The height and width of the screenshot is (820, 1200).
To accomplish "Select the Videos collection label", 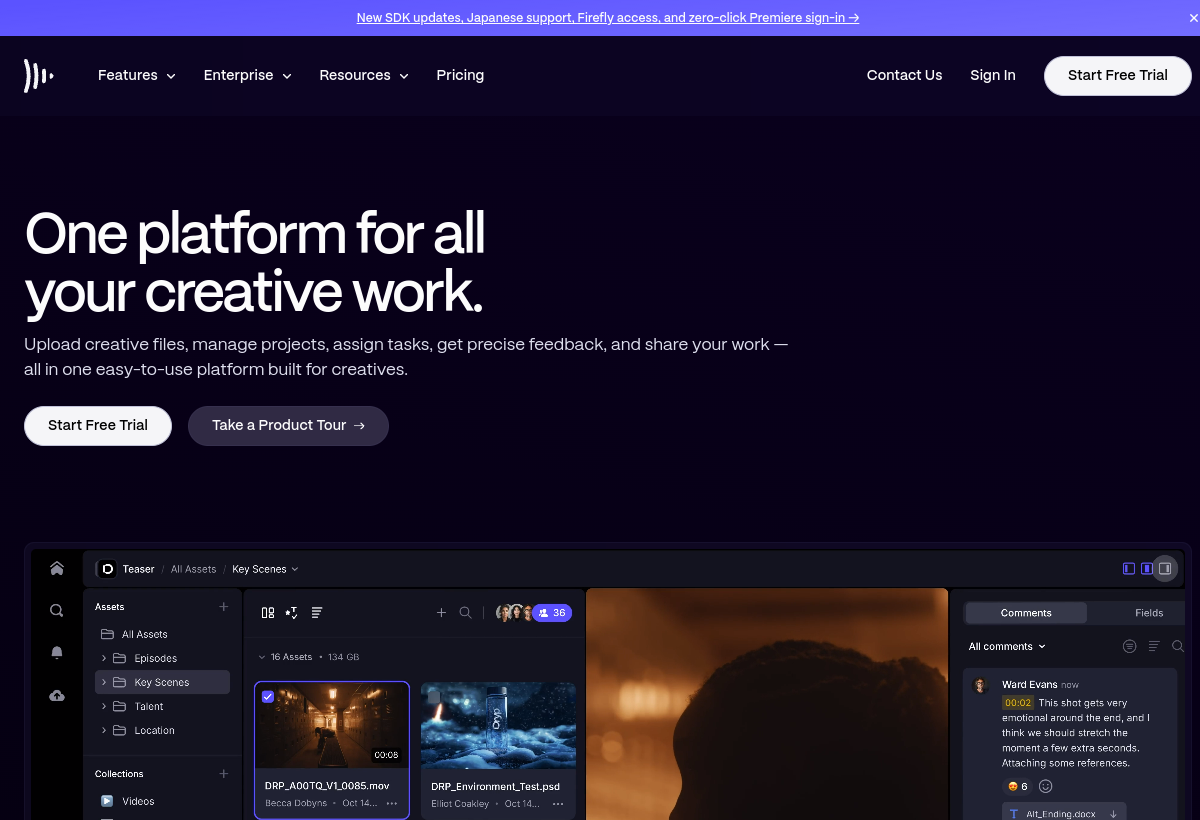I will [138, 801].
